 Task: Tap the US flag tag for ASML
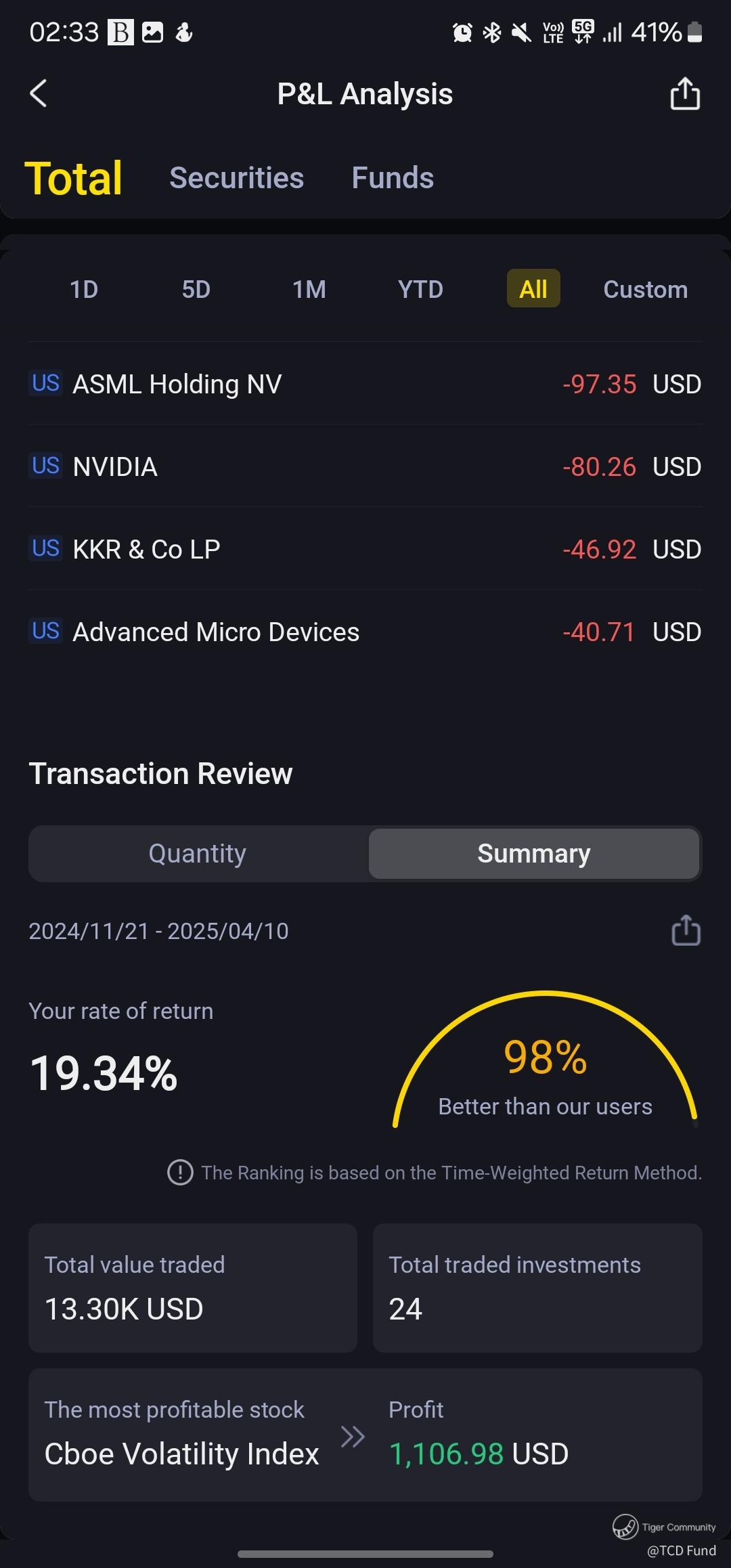46,383
